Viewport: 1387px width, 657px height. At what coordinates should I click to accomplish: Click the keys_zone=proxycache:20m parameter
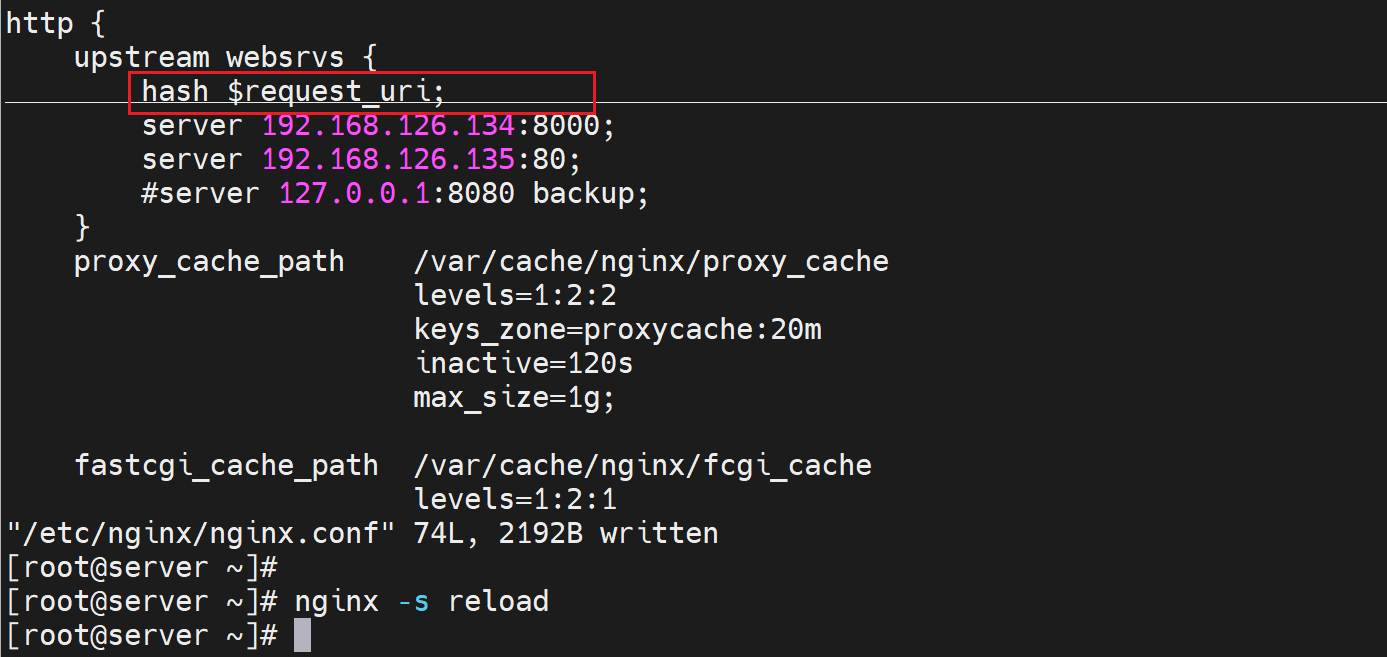coord(617,330)
